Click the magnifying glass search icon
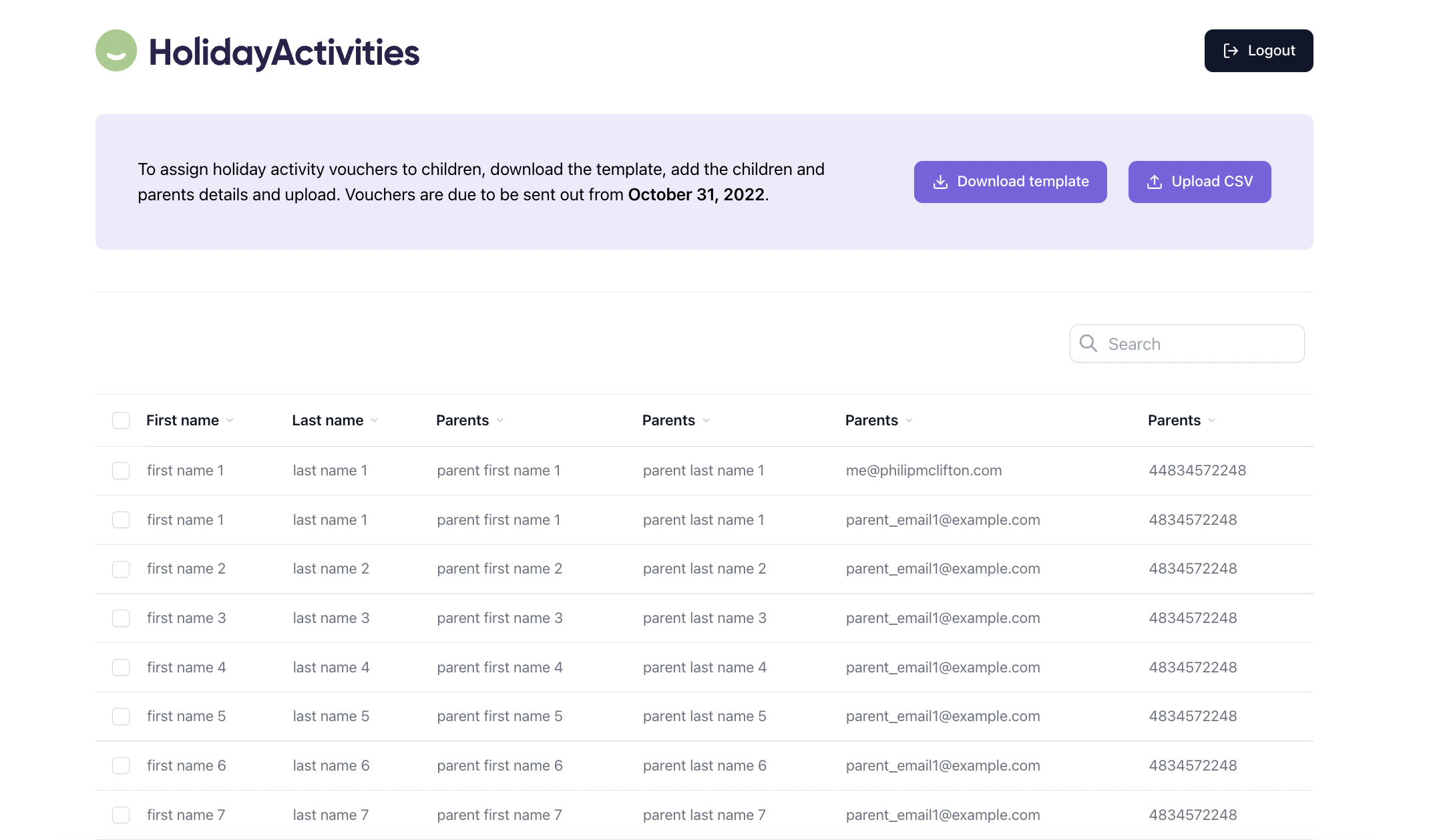Image resolution: width=1429 pixels, height=840 pixels. click(1088, 343)
